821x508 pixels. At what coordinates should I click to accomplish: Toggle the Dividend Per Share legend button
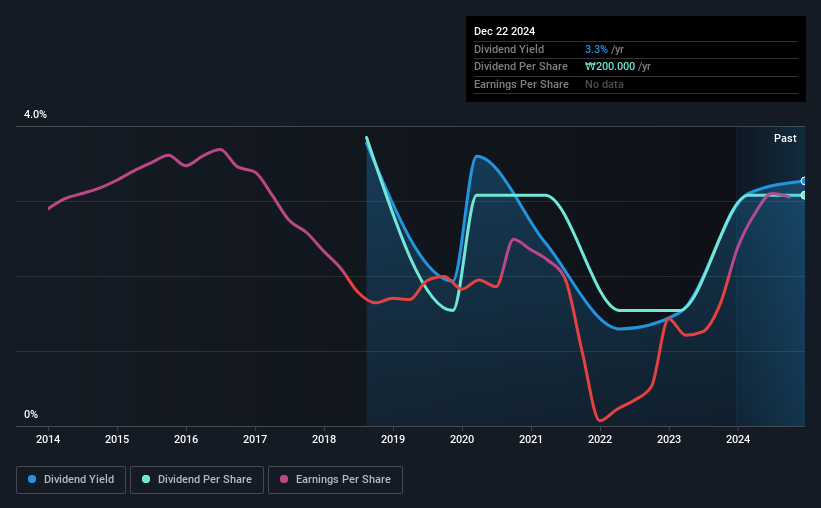coord(197,480)
